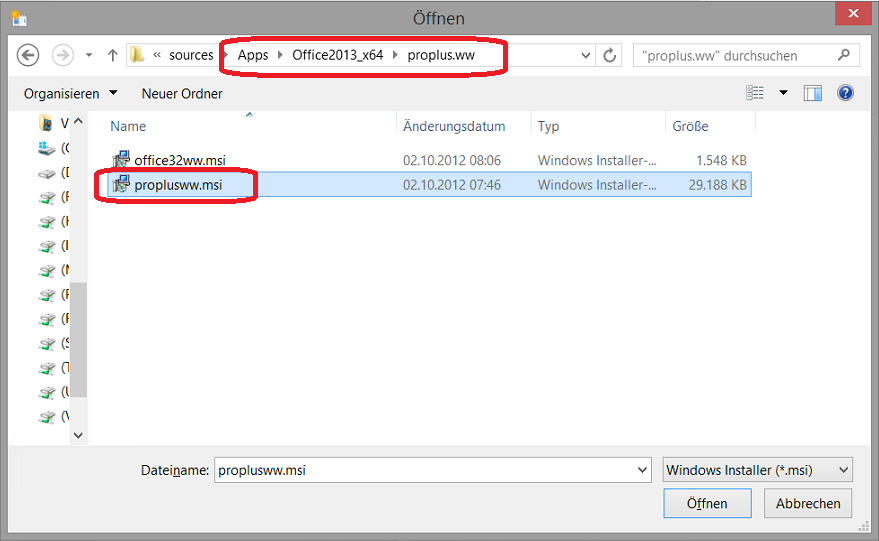Screen dimensions: 879x541
Task: Click the office32ww.msi installer icon
Action: [x=121, y=160]
